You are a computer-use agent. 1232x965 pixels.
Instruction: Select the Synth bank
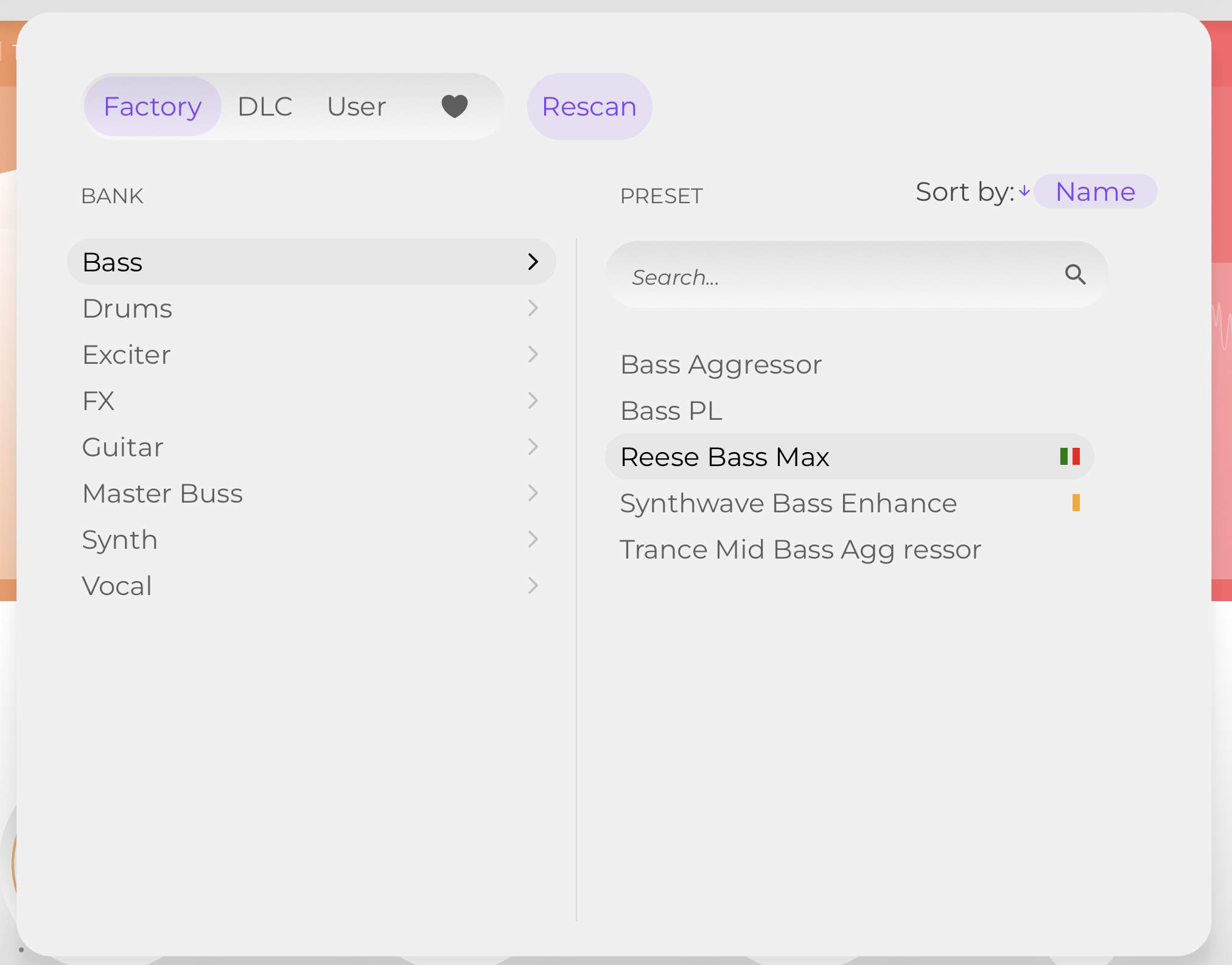tap(311, 539)
